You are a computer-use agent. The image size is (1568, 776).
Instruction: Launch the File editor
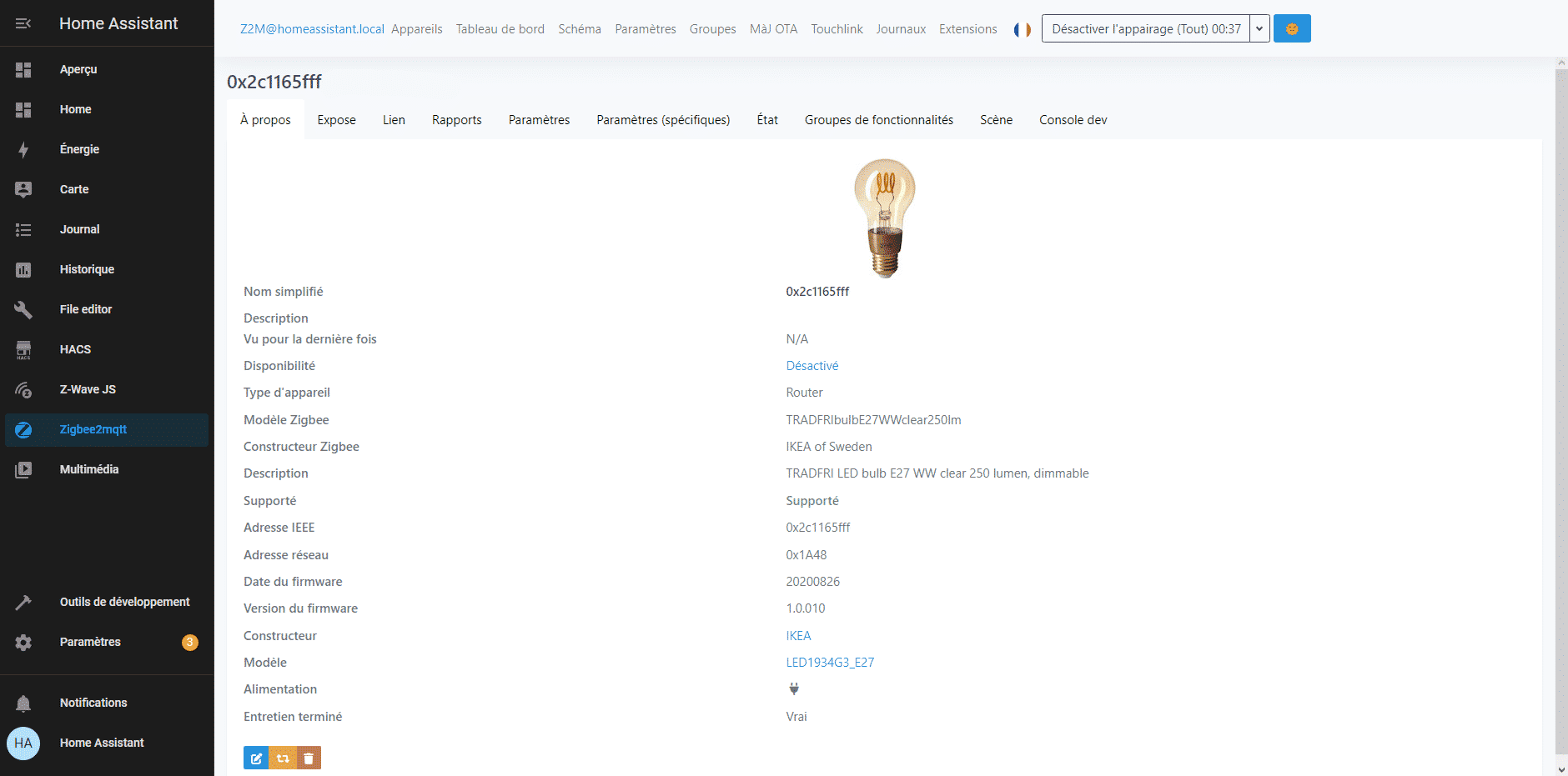point(107,309)
